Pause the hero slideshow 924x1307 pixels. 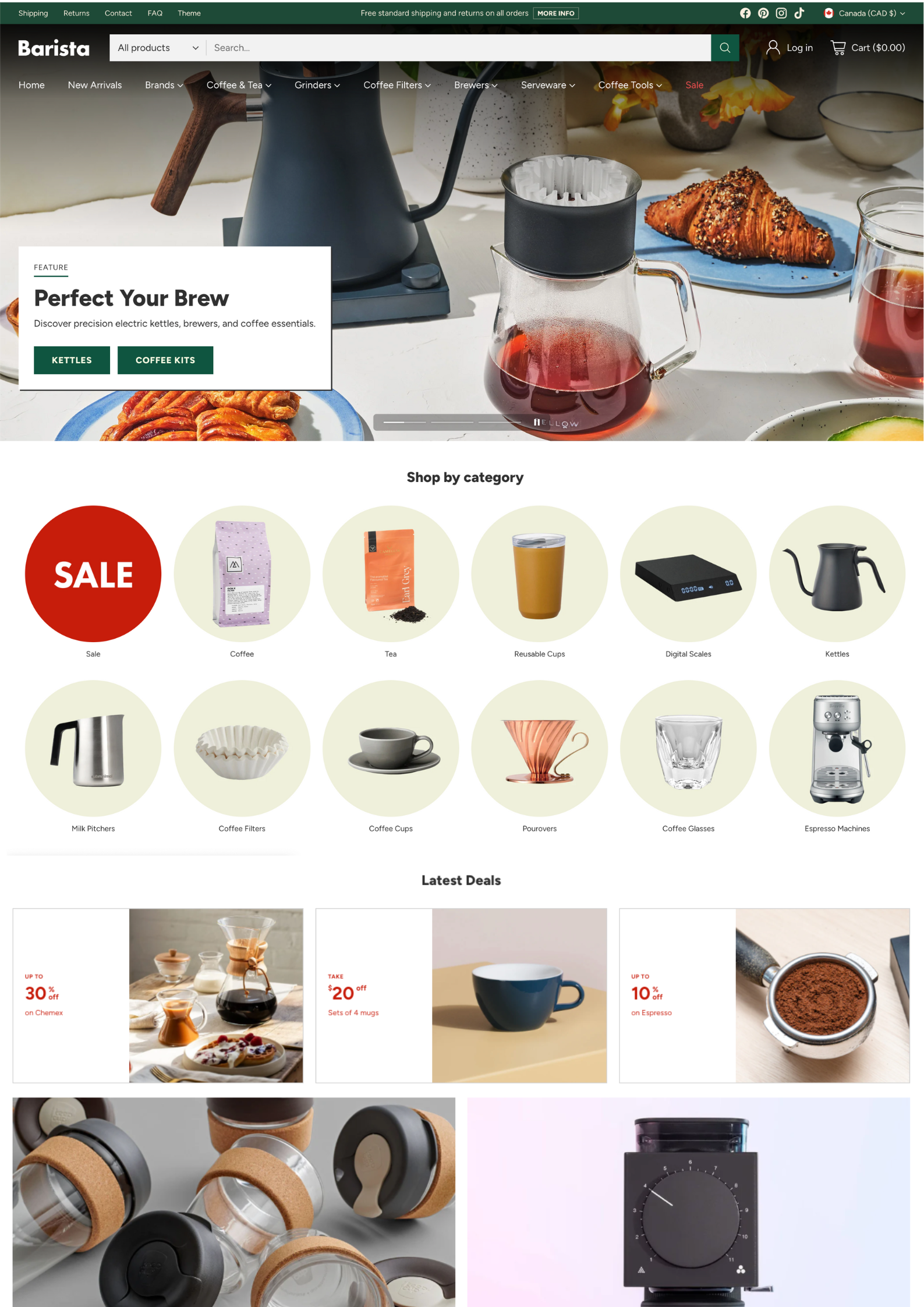point(536,422)
